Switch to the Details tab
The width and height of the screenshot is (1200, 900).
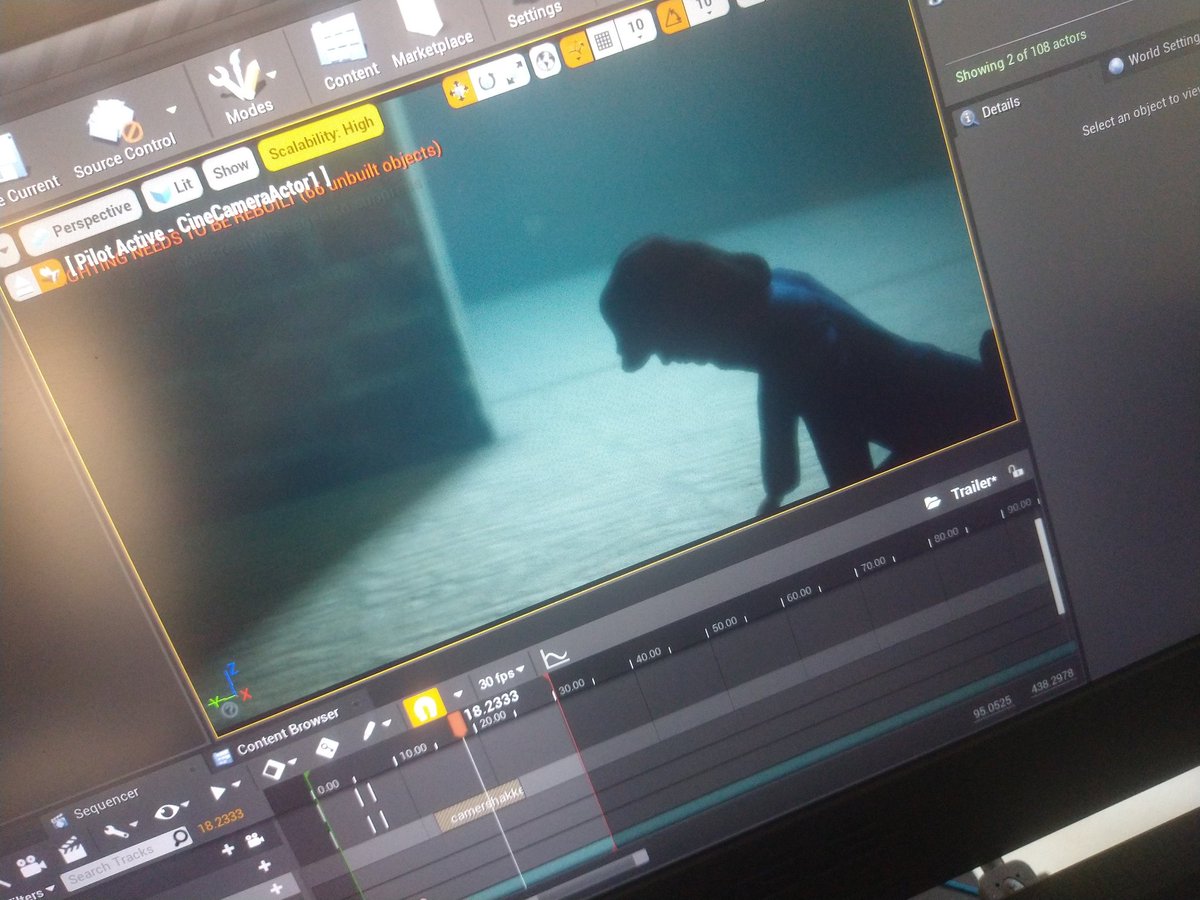[991, 110]
